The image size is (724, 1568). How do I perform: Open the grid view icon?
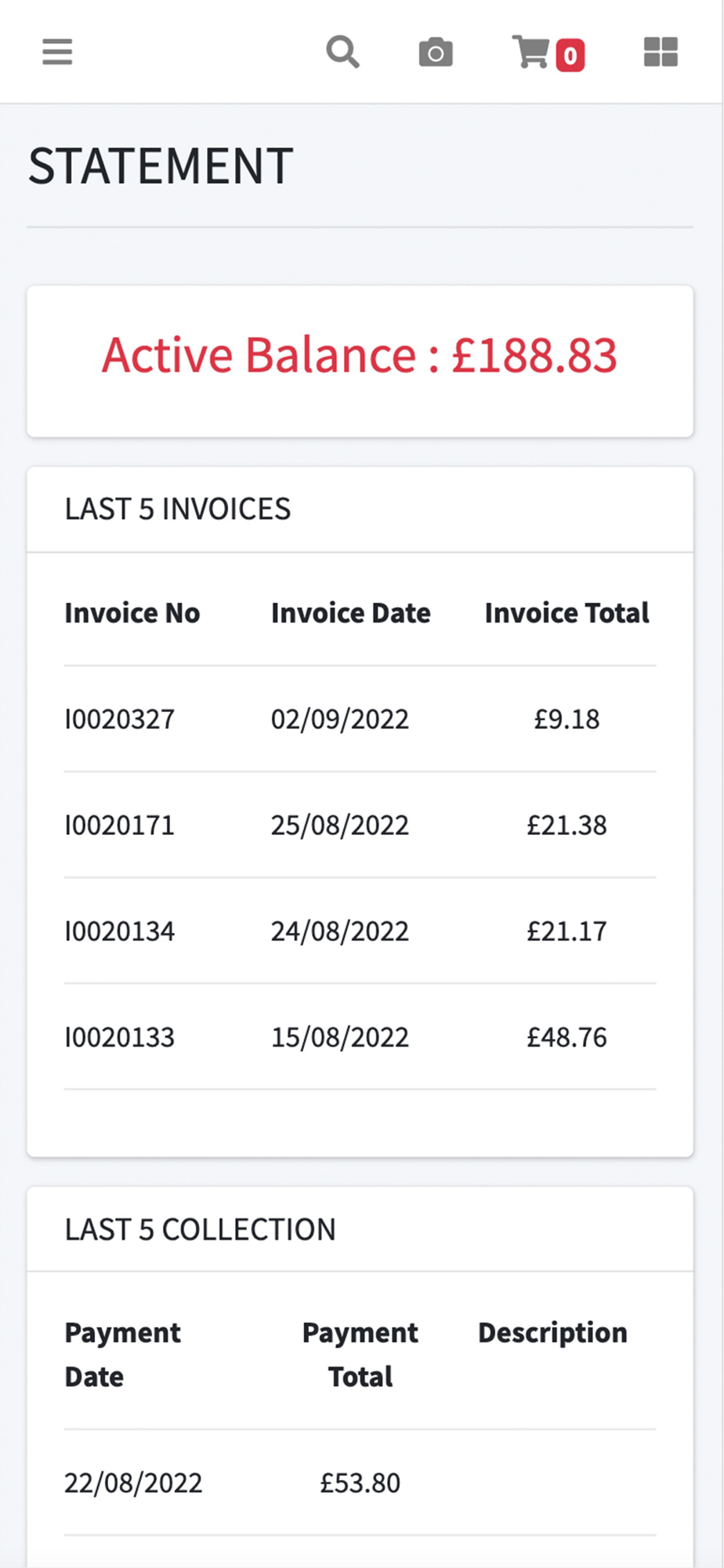pos(661,53)
